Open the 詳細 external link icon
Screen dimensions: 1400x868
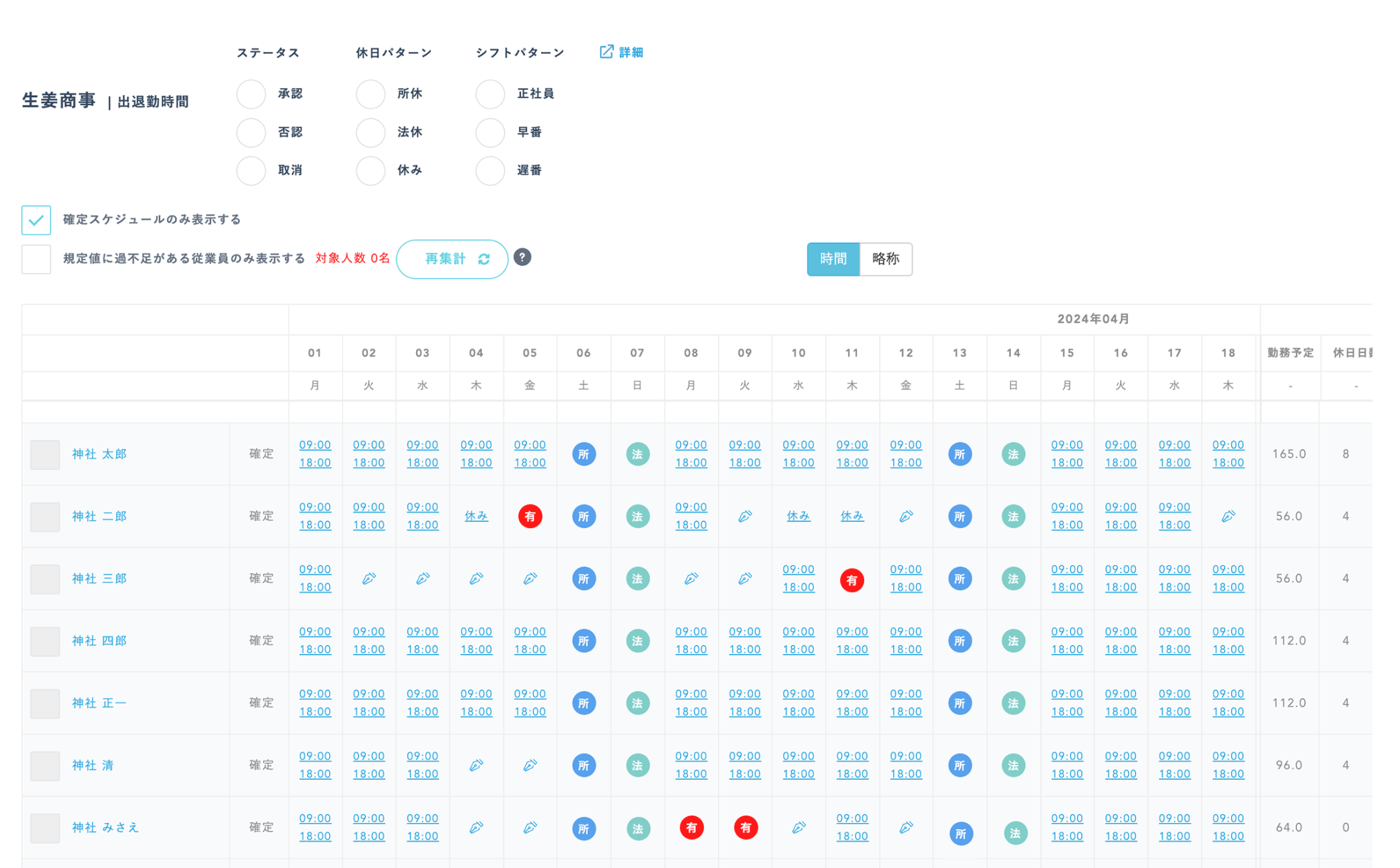(x=606, y=52)
